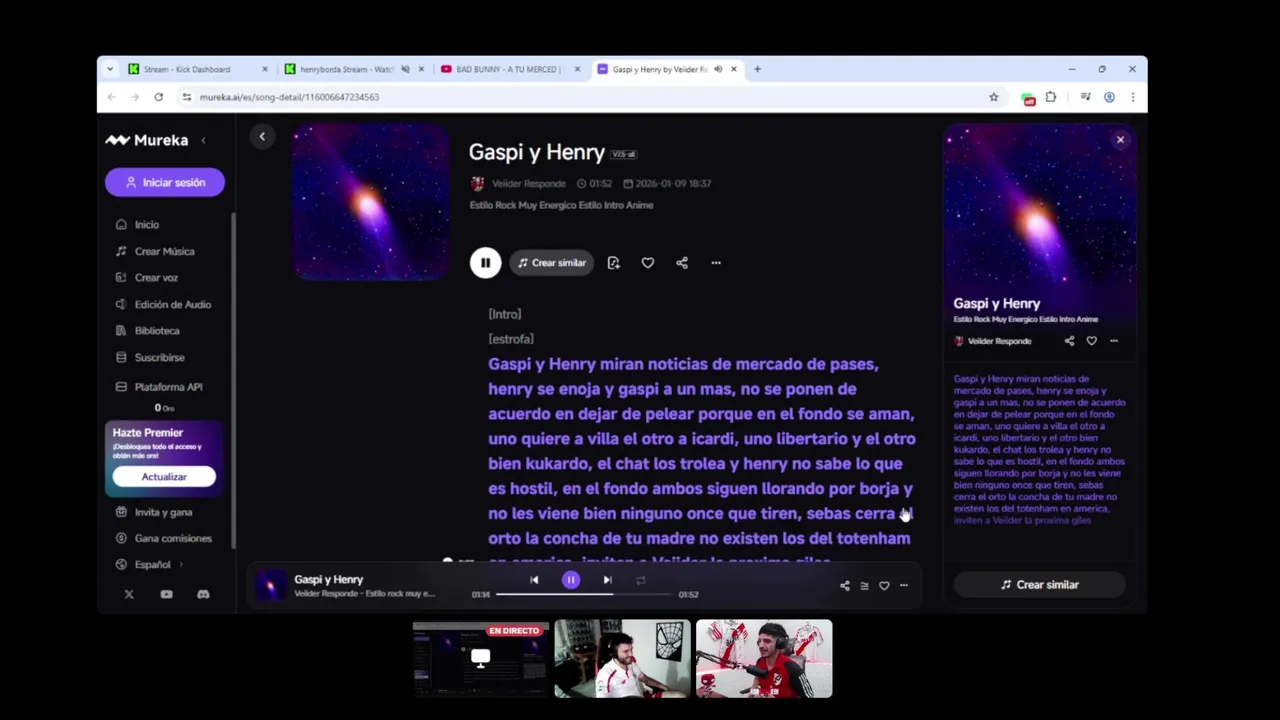Open Veiider Responde profile in right panel
Viewport: 1280px width, 720px height.
[993, 341]
